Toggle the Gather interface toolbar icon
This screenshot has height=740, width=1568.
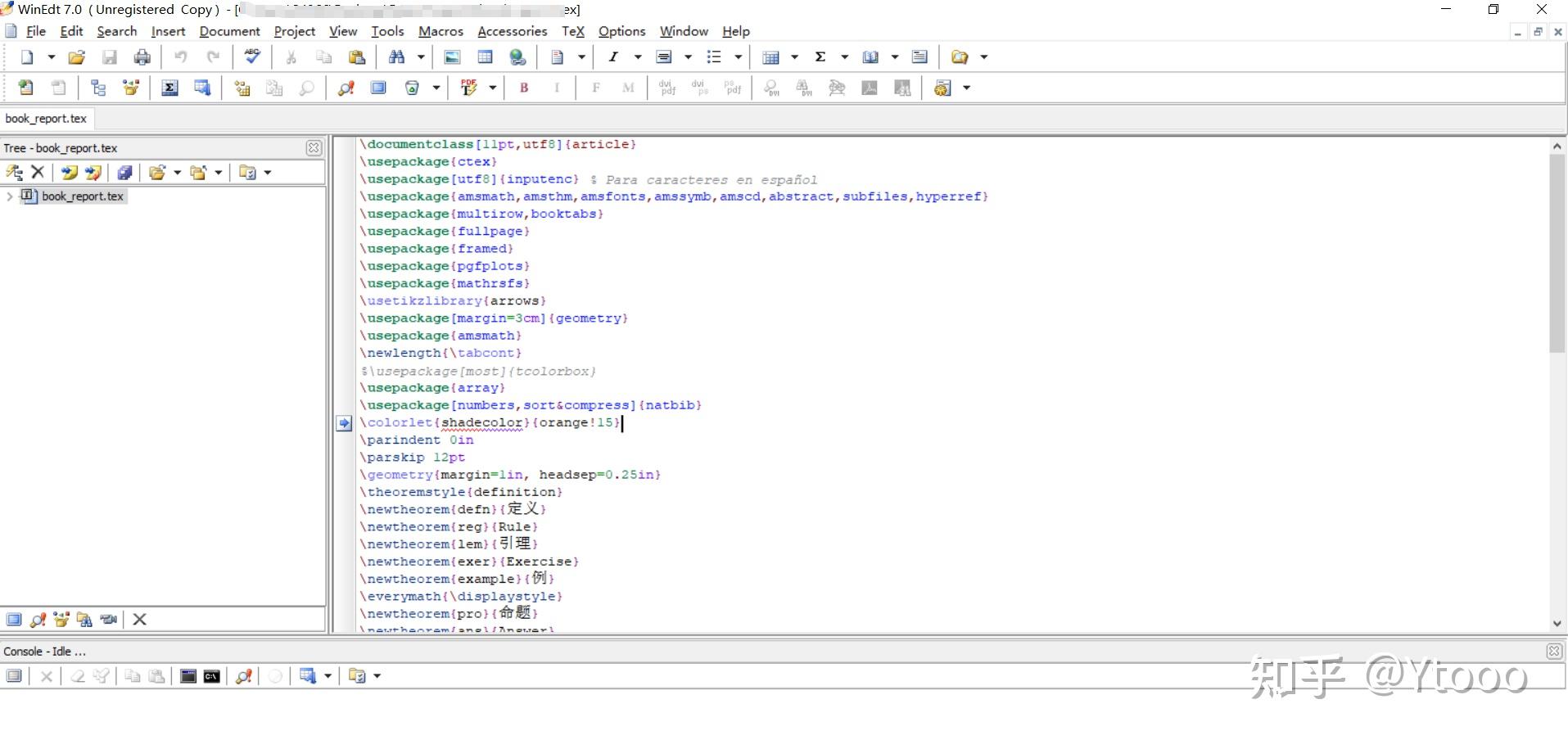point(130,88)
